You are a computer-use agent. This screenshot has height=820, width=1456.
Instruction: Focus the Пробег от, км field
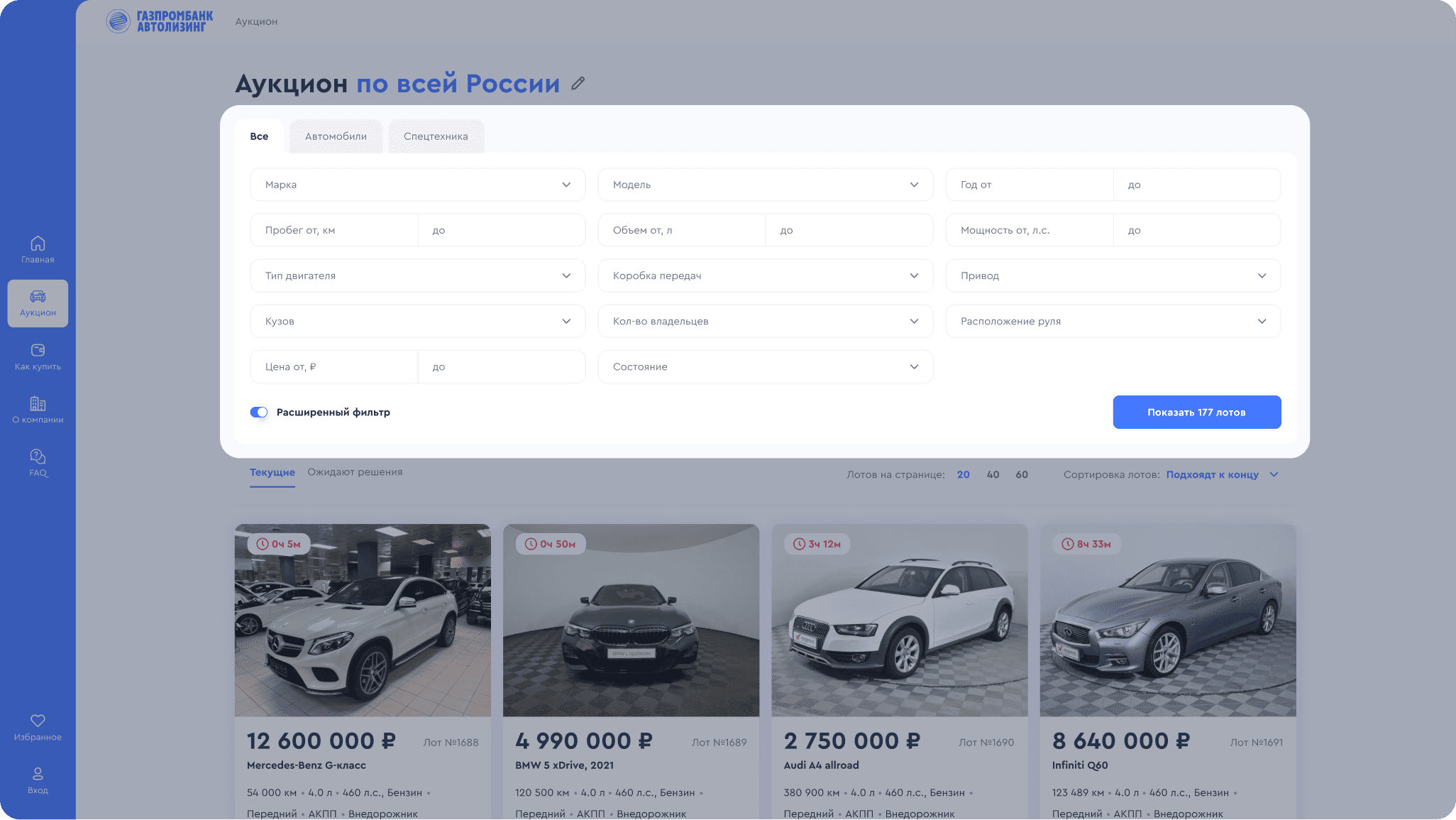[334, 230]
